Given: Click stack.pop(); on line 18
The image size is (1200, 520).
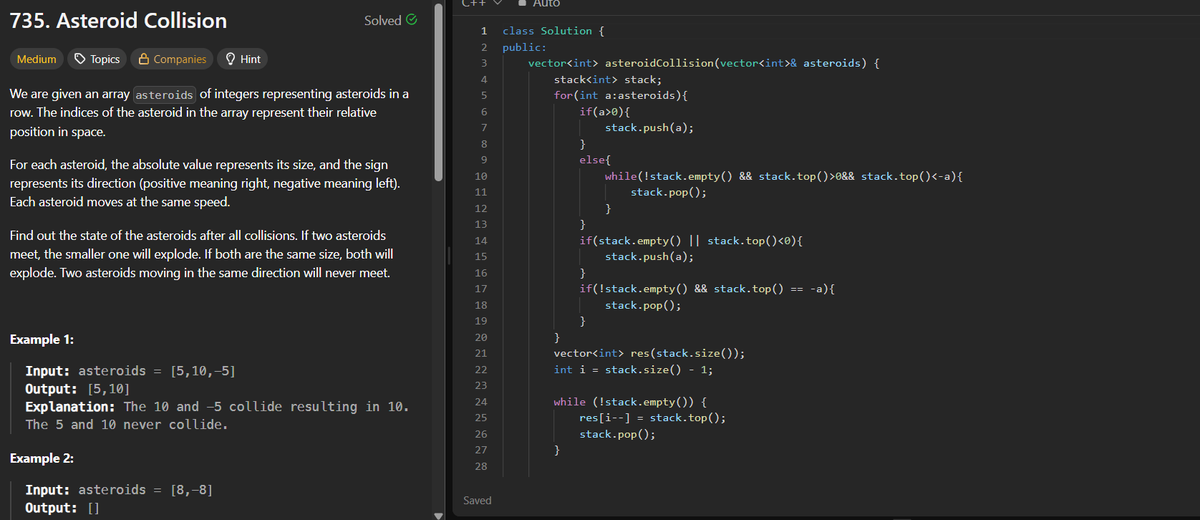Looking at the screenshot, I should [x=643, y=305].
